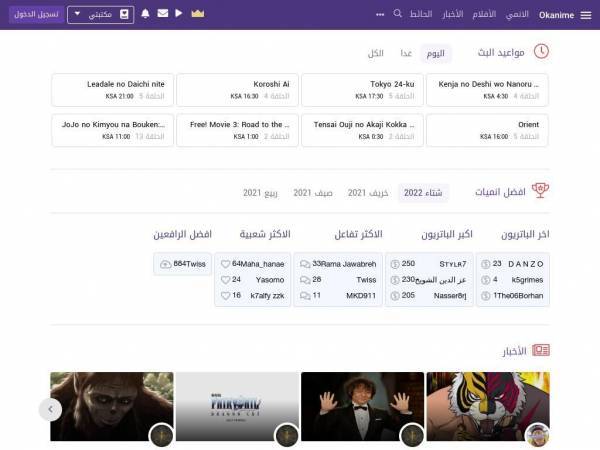Click the اكبر الباتريون heading
The image size is (600, 450).
pos(447,234)
